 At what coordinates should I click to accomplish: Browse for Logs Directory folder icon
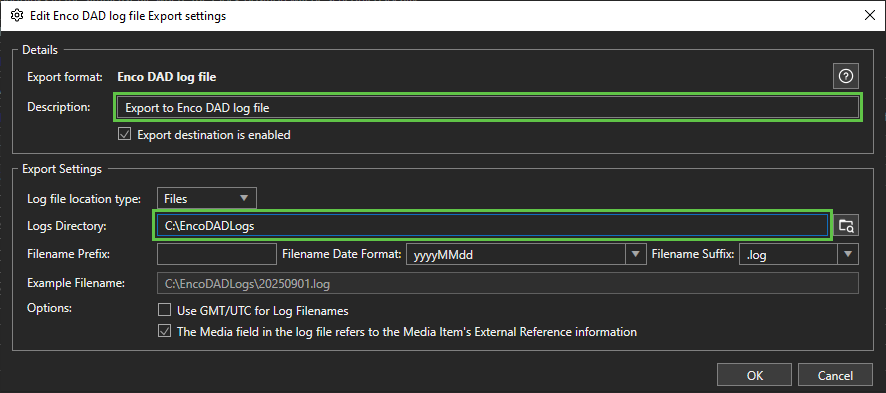pos(846,226)
